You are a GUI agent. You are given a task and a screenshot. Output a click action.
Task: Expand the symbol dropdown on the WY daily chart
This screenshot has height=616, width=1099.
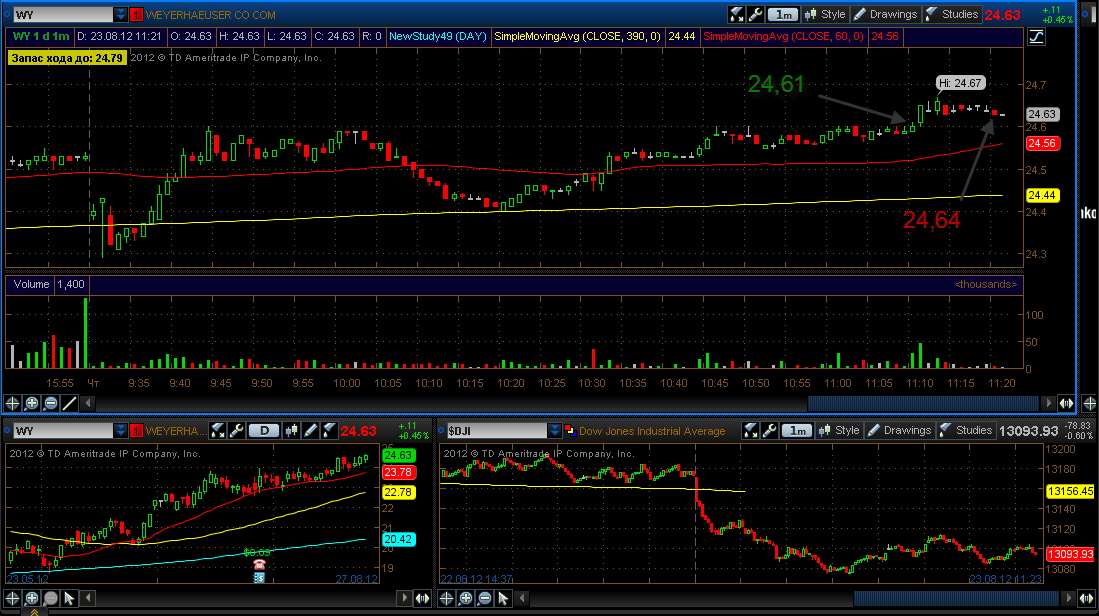[121, 431]
